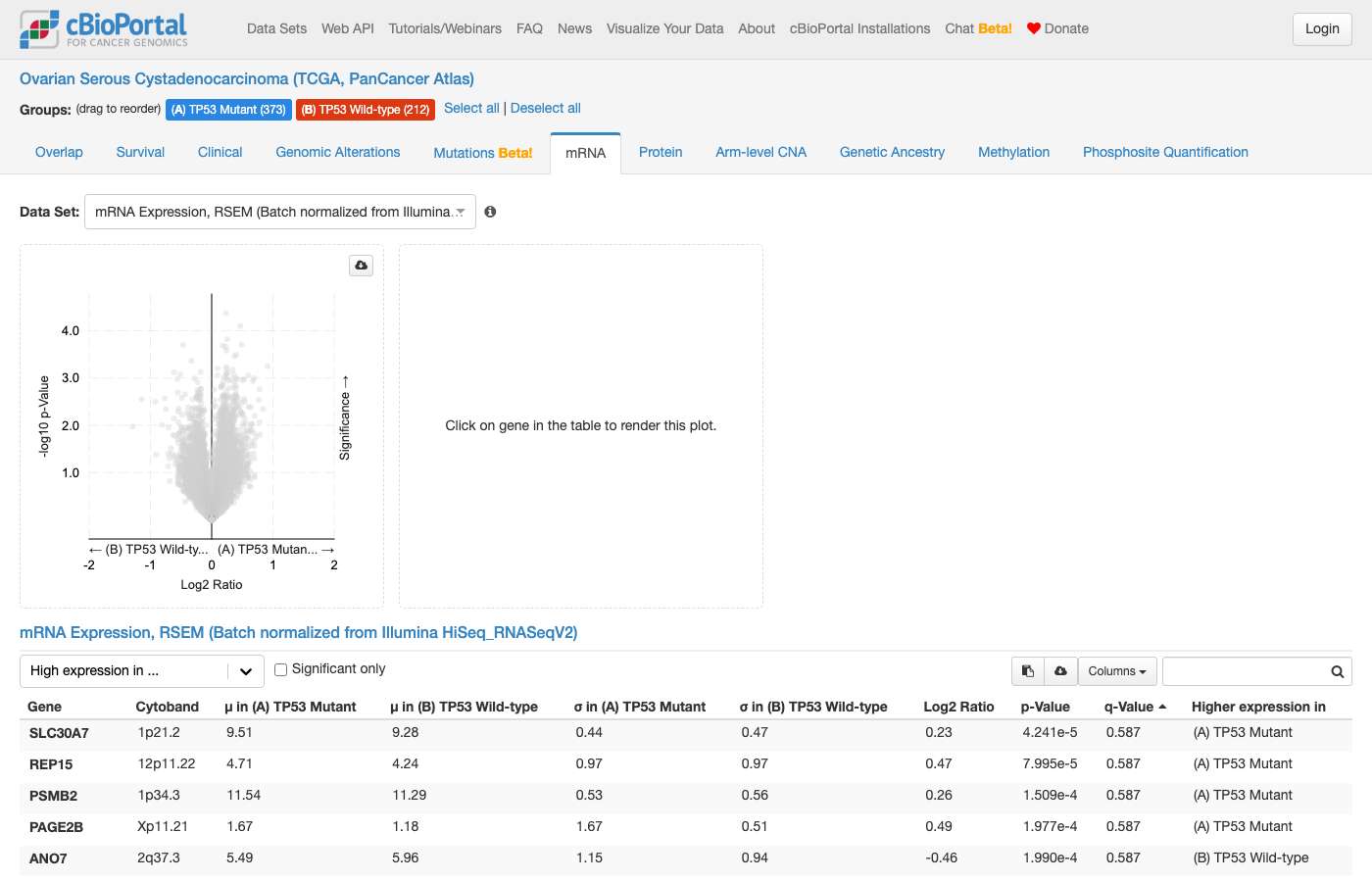Open the Data Set dropdown
Image resolution: width=1372 pixels, height=882 pixels.
(x=280, y=212)
